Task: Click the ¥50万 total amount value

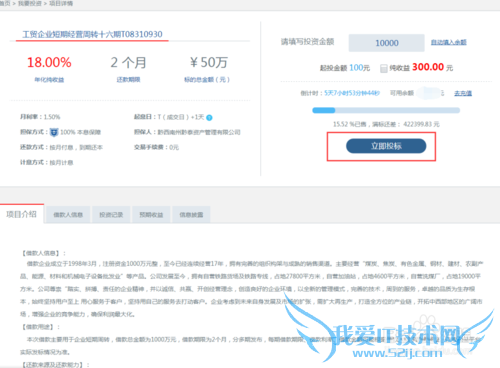Action: pos(209,62)
